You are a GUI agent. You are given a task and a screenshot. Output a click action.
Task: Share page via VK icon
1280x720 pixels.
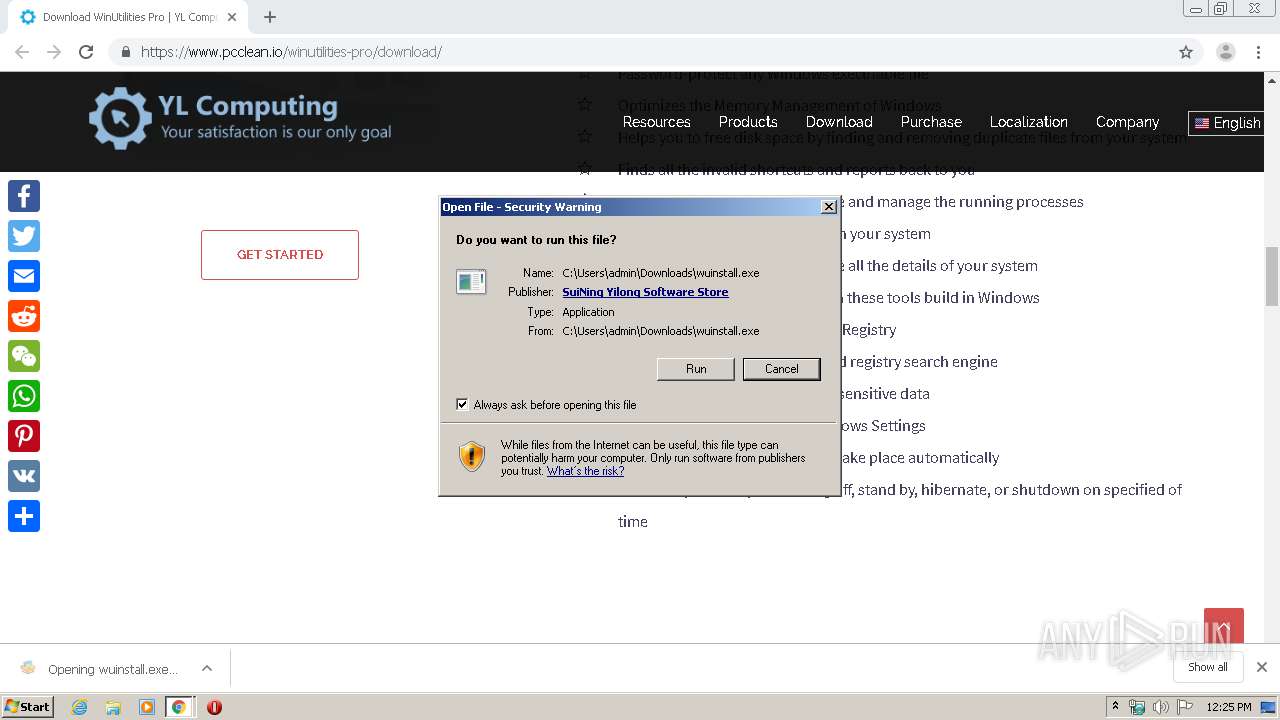coord(24,476)
